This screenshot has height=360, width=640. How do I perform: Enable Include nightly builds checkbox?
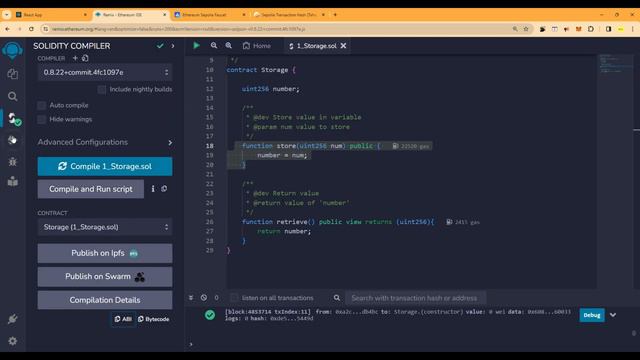click(x=102, y=89)
